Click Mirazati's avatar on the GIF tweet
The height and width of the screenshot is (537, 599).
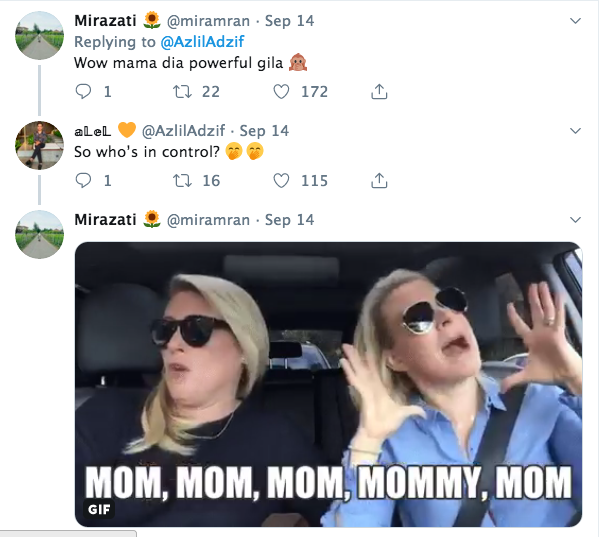[39, 235]
